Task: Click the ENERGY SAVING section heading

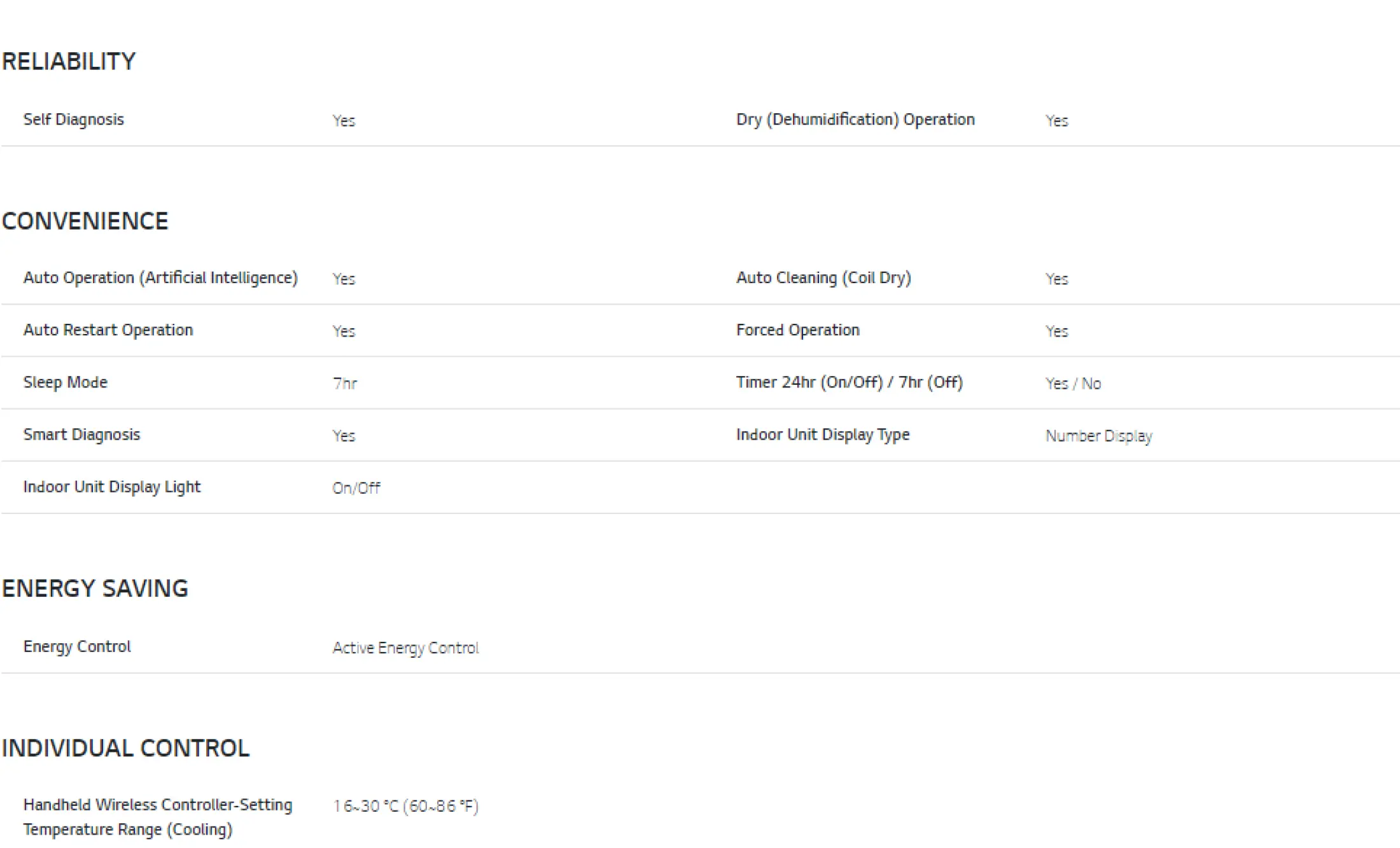Action: tap(95, 588)
